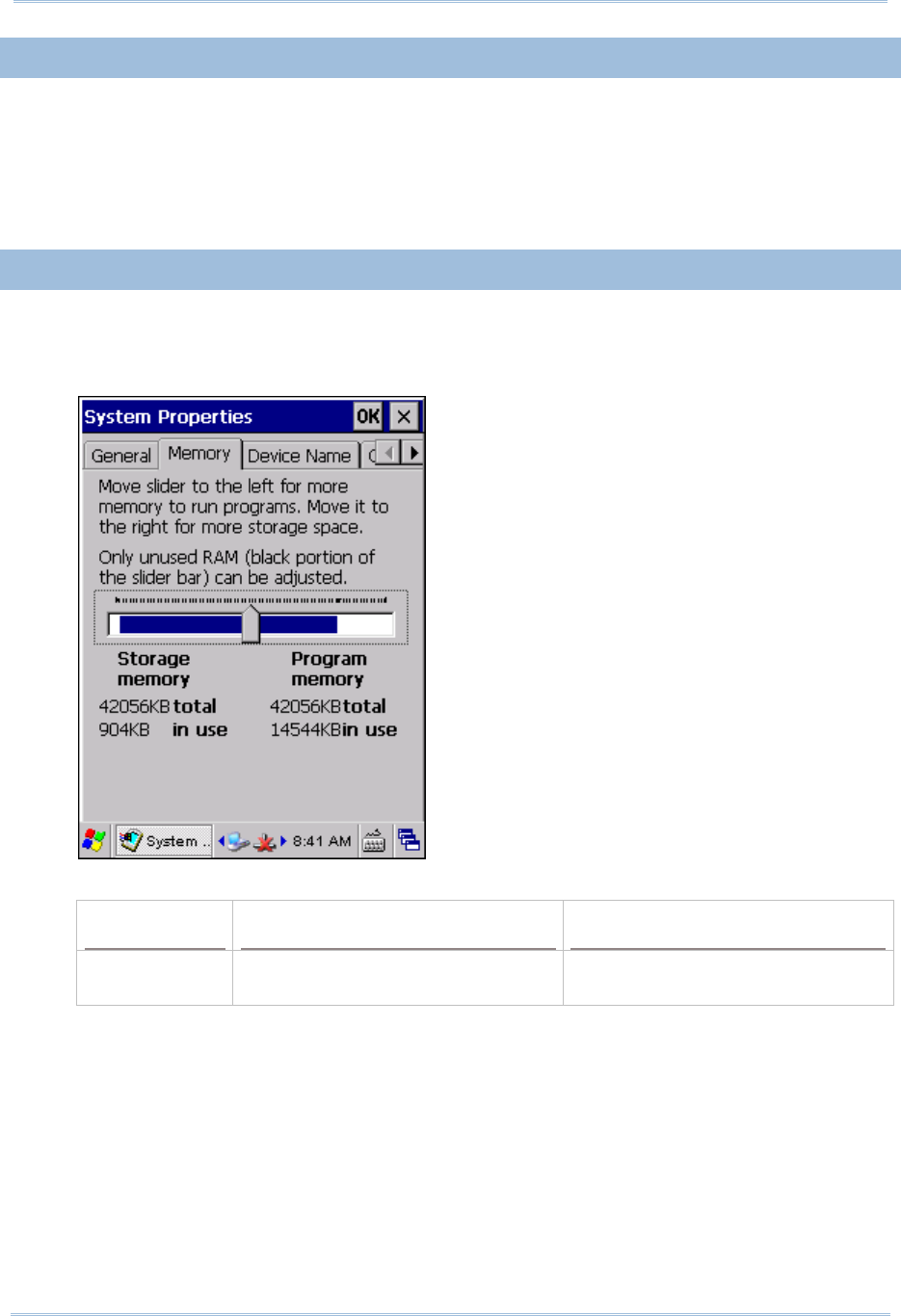The height and width of the screenshot is (1316, 901).
Task: Click the white program portion of the slider bar
Action: (x=365, y=624)
